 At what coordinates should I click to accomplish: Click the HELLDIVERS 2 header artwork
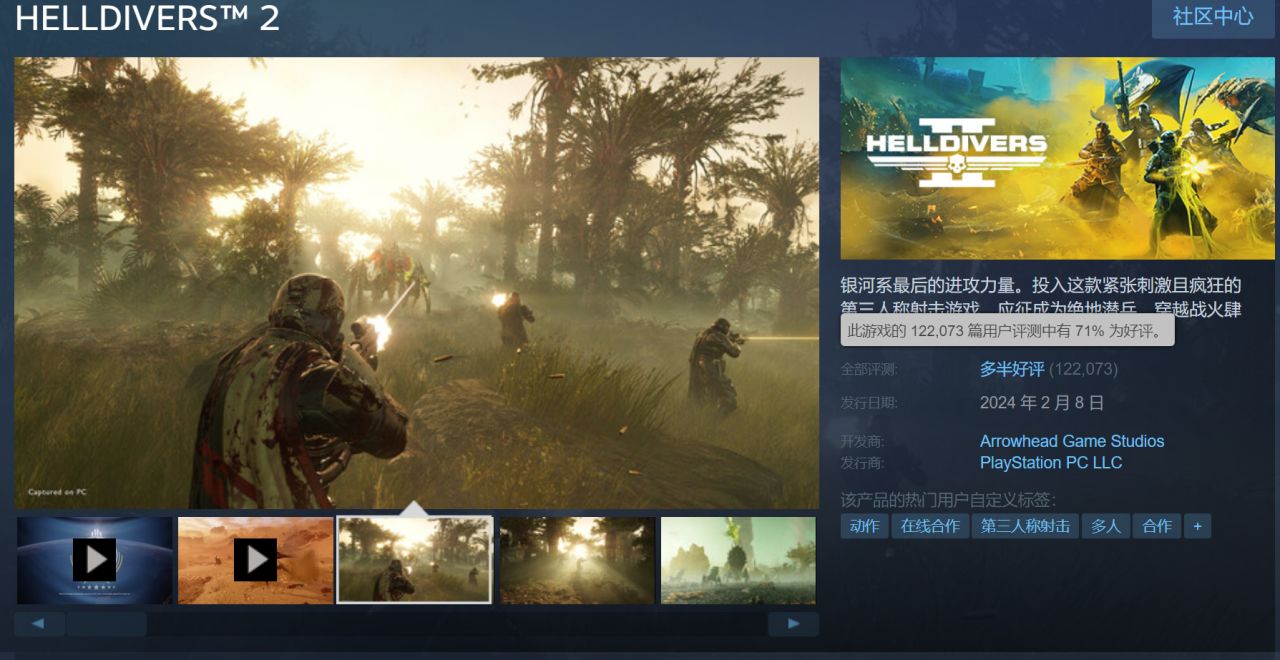pyautogui.click(x=1057, y=156)
